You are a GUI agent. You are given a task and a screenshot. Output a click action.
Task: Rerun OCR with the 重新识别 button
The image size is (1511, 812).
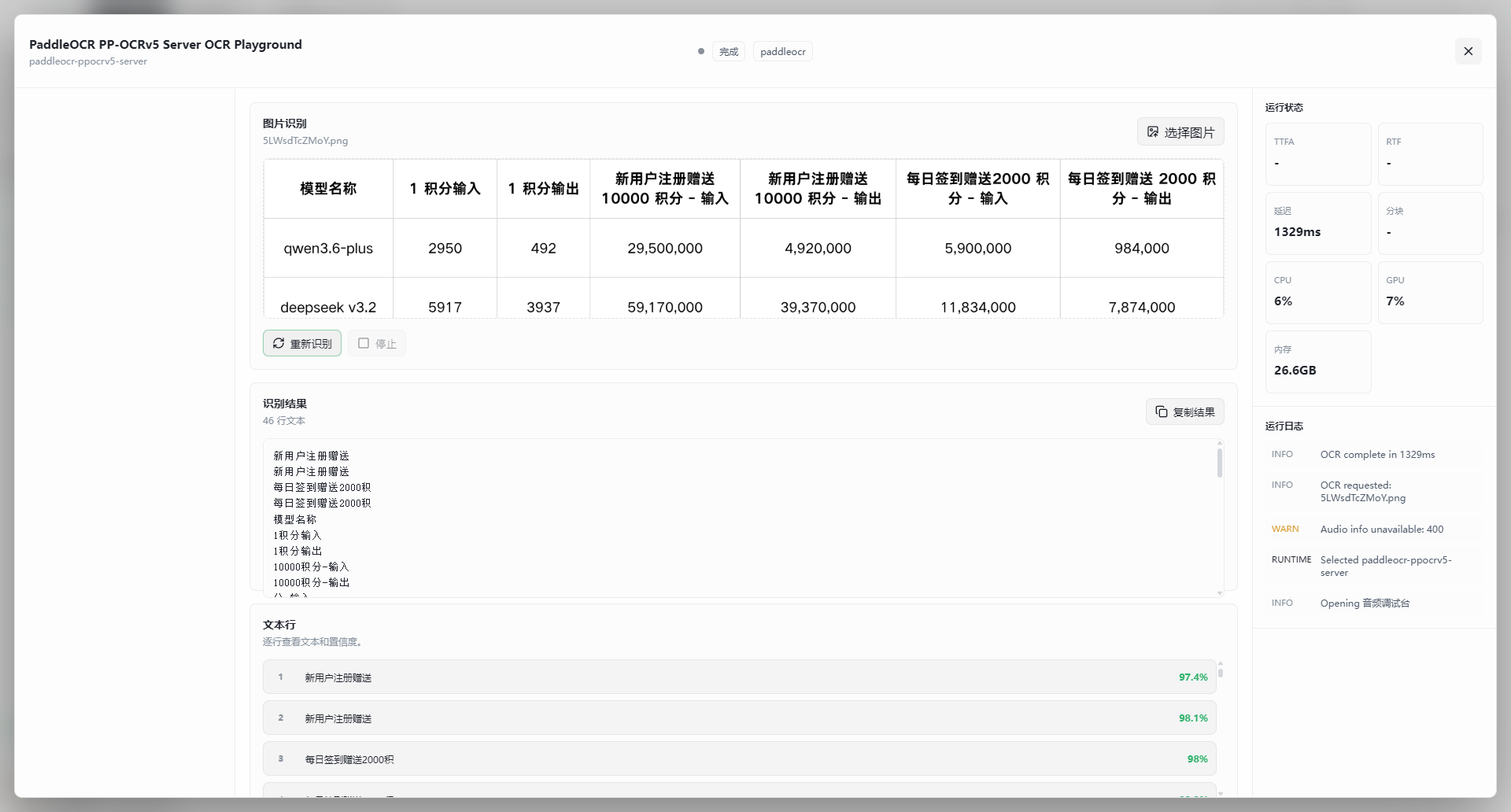(302, 343)
